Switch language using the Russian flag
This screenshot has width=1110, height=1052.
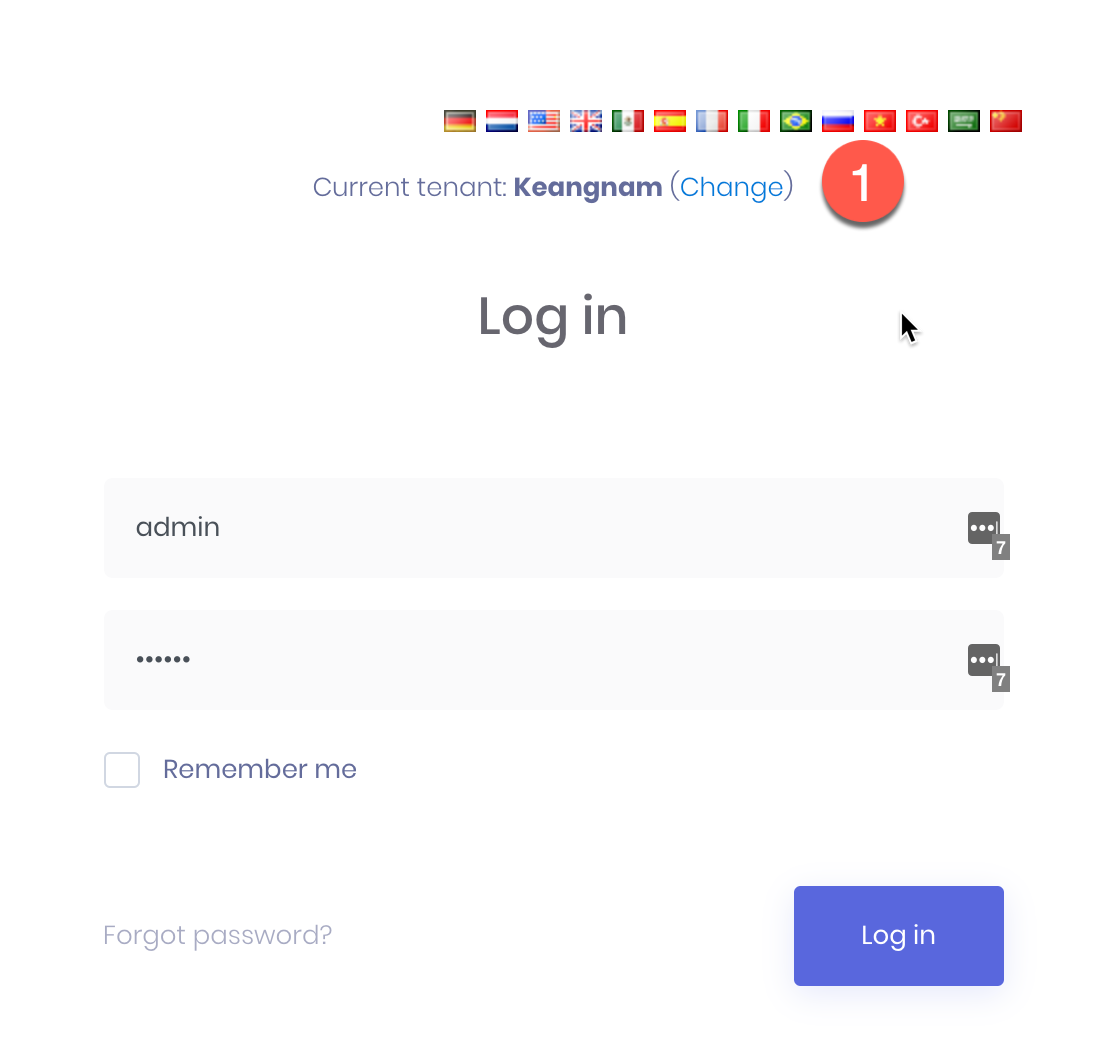pyautogui.click(x=838, y=121)
